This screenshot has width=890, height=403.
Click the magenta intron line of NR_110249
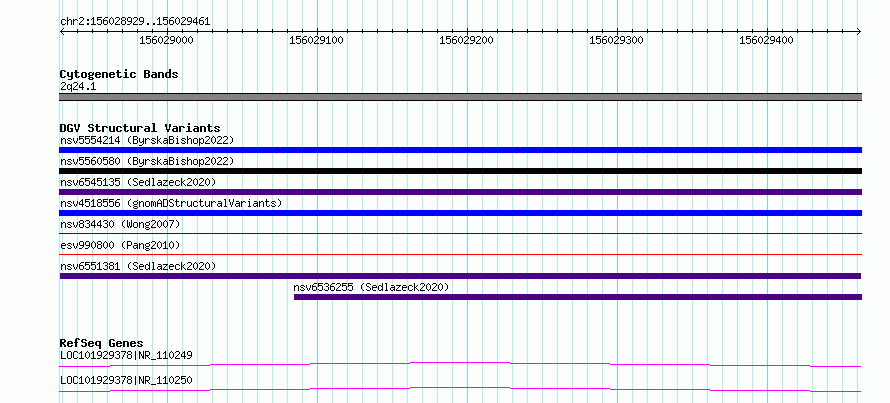tap(460, 364)
